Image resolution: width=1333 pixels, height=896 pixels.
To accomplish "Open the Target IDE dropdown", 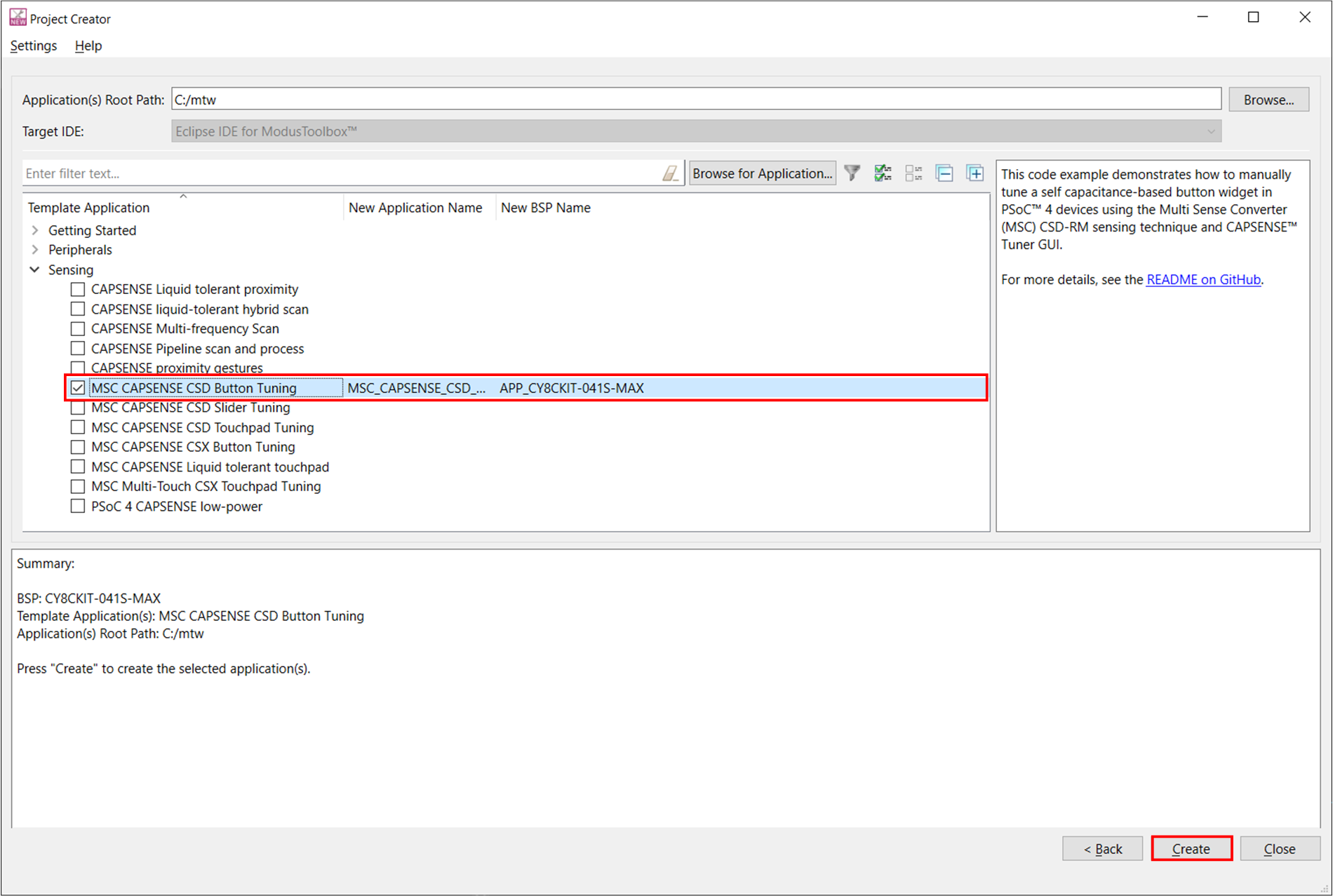I will pyautogui.click(x=696, y=131).
